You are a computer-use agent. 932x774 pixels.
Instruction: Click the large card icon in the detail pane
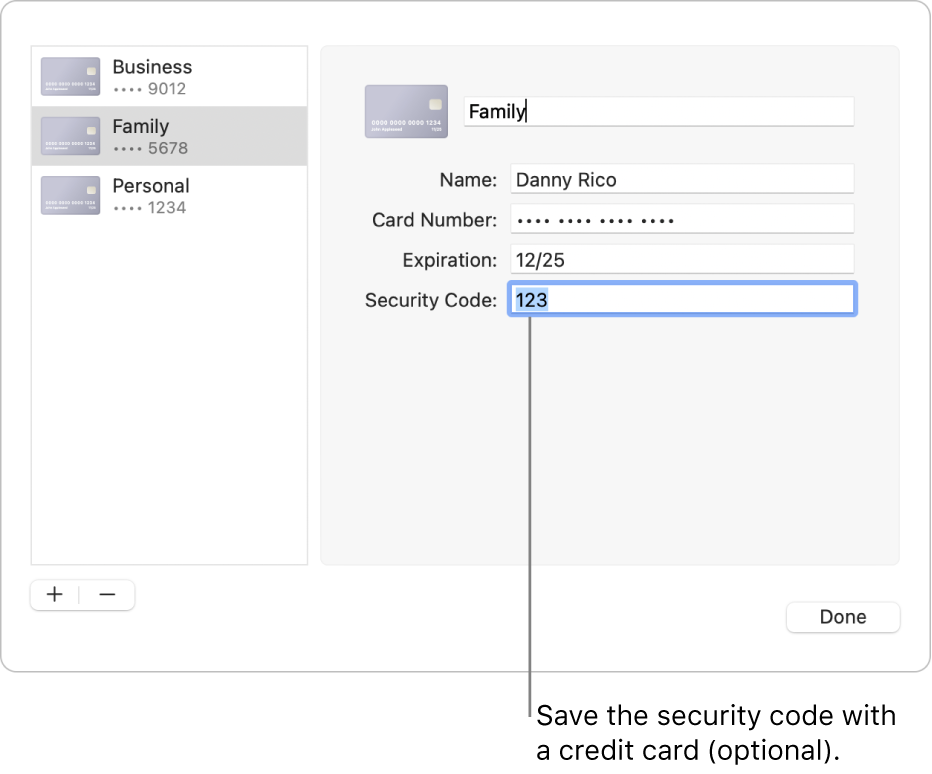[x=406, y=111]
